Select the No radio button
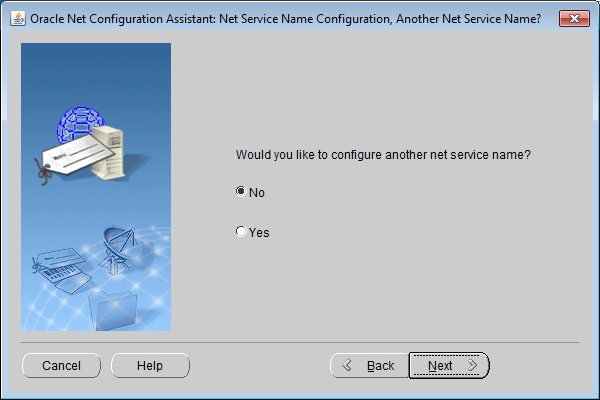The height and width of the screenshot is (400, 600). click(x=241, y=191)
